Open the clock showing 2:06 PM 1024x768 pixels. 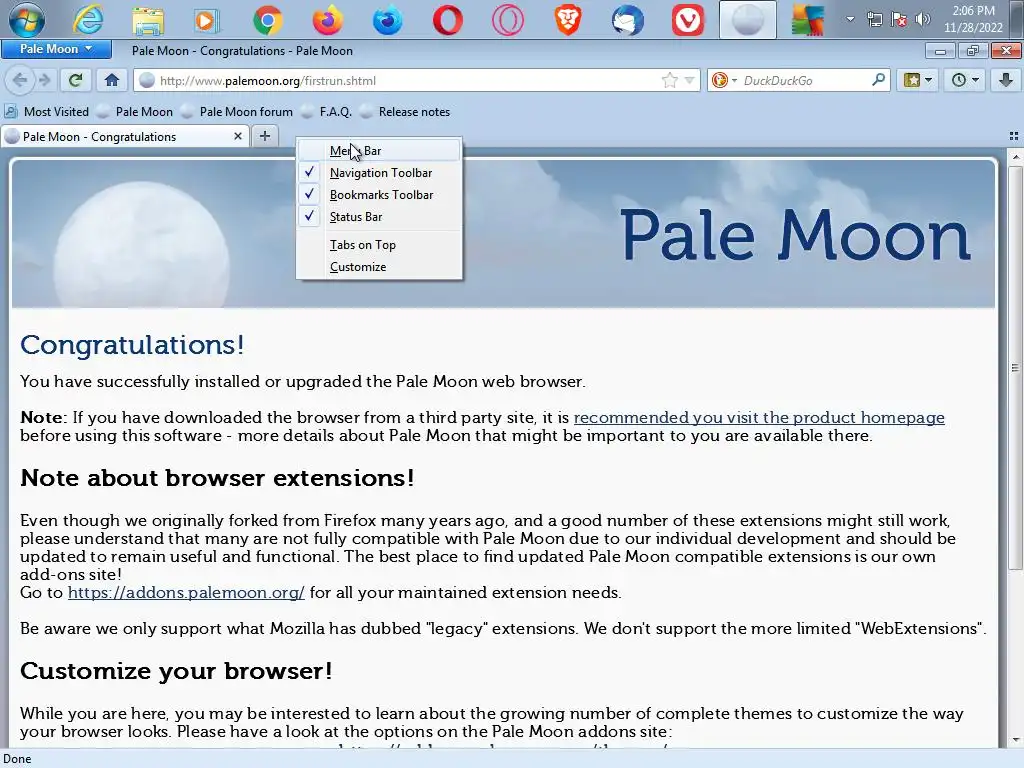coord(973,20)
